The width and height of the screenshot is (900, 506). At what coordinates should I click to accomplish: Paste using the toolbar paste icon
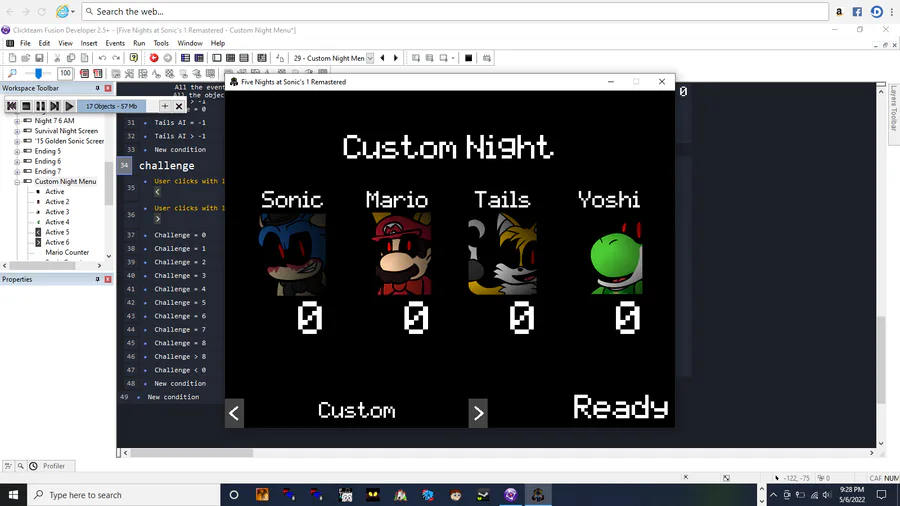tap(84, 58)
